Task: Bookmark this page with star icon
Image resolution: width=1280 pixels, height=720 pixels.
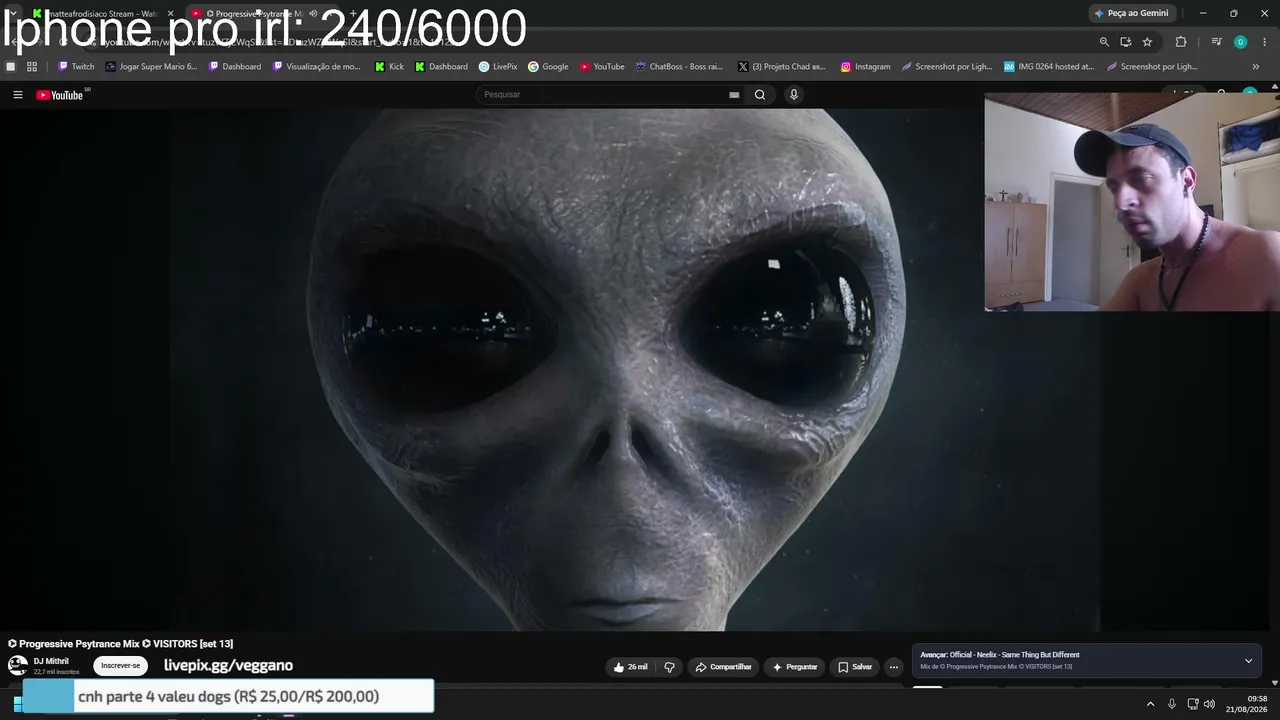Action: pos(1147,42)
